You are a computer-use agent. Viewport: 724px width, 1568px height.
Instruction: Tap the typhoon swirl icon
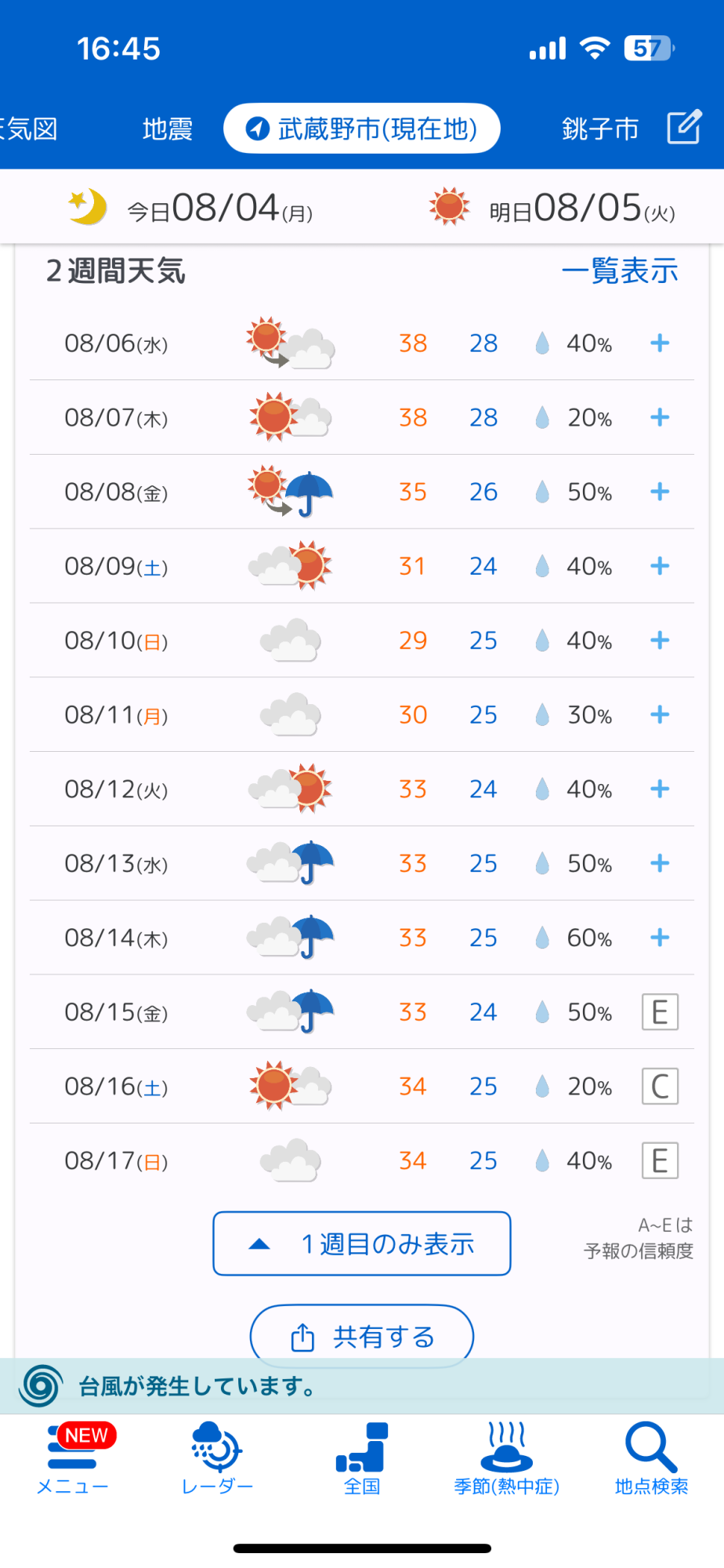pyautogui.click(x=42, y=1385)
